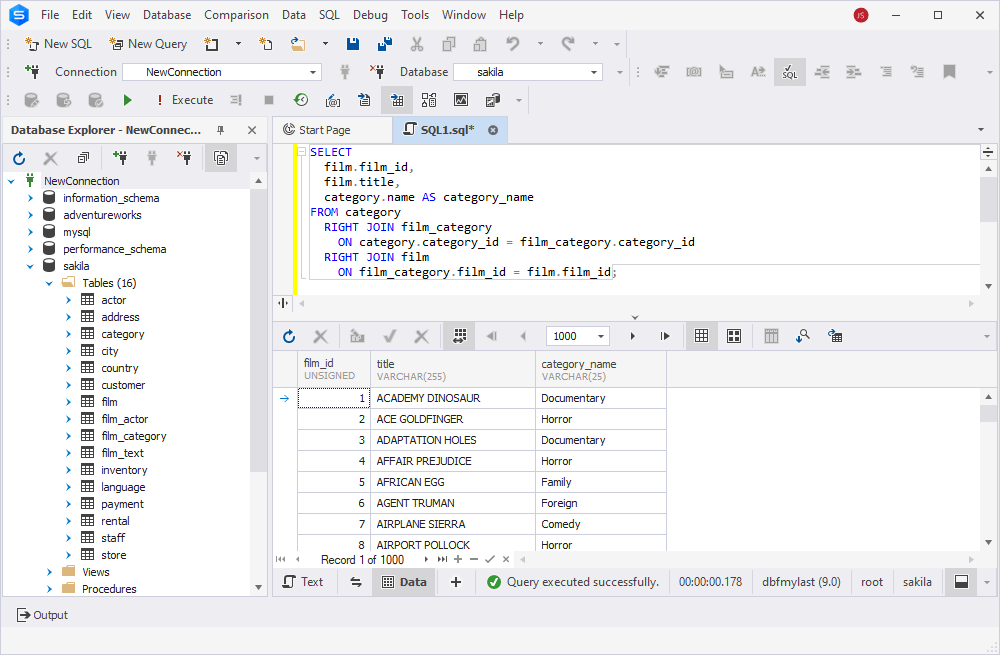Click the Save document icon
Screen dimensions: 1000x655
tap(352, 44)
